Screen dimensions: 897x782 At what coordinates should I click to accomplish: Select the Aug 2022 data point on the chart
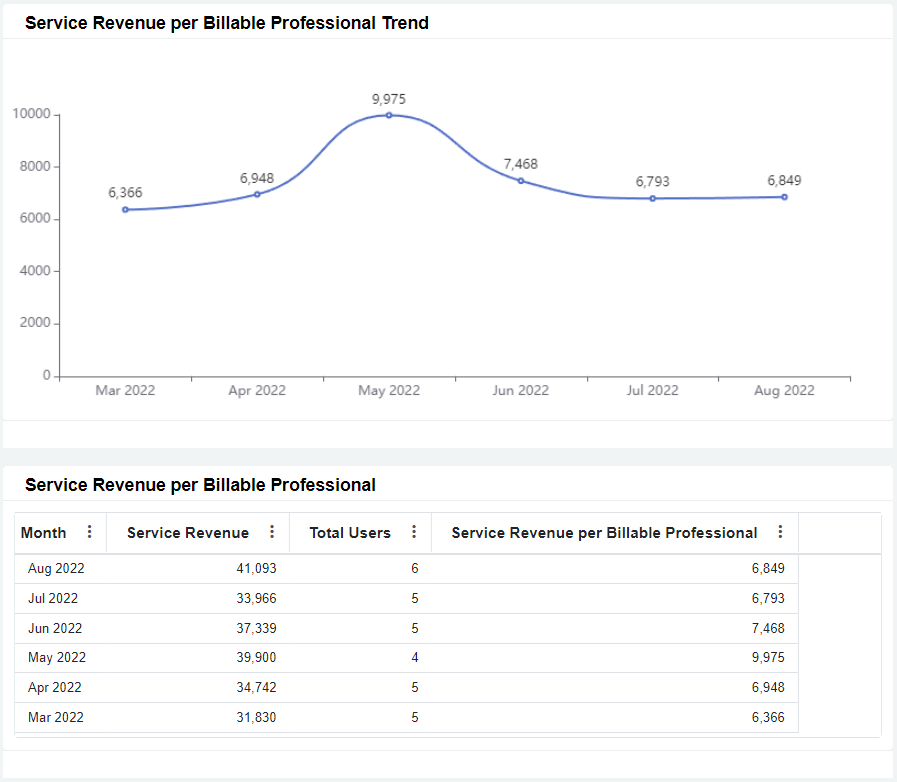click(785, 196)
